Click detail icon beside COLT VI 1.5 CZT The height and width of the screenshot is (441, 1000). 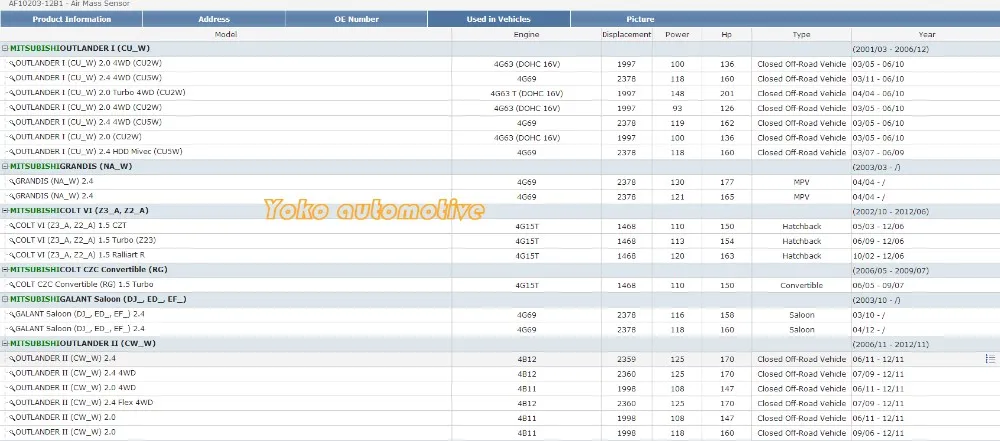point(11,226)
